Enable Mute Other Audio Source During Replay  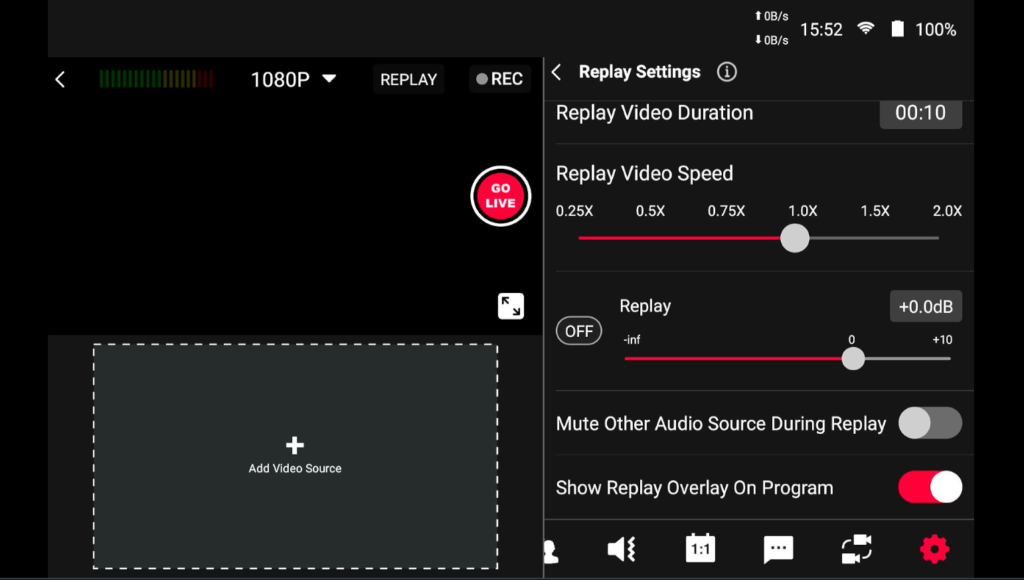pyautogui.click(x=930, y=423)
